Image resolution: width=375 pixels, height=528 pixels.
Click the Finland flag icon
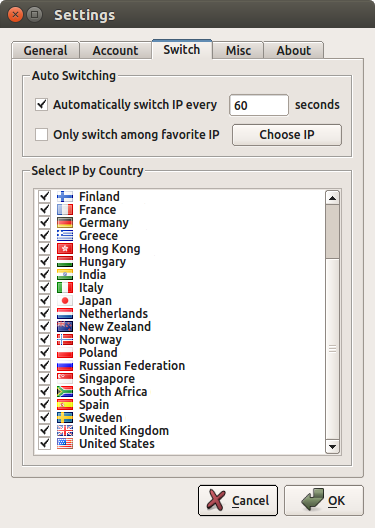(x=65, y=197)
